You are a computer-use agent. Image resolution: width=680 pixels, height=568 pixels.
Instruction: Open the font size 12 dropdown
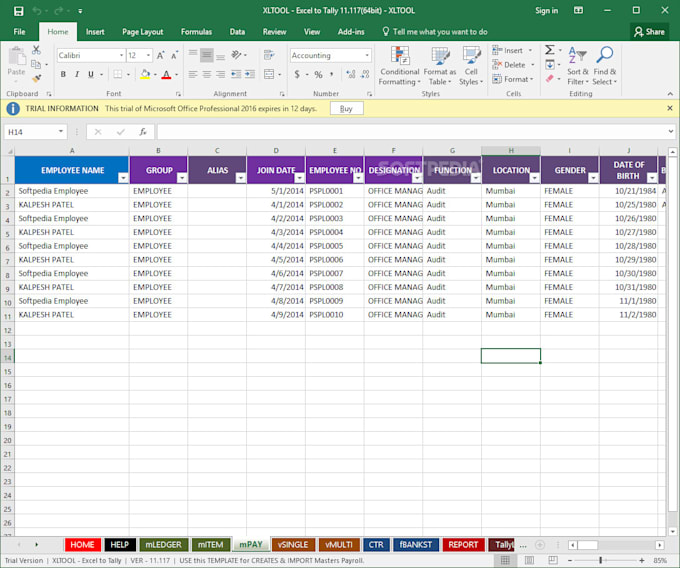tap(148, 55)
